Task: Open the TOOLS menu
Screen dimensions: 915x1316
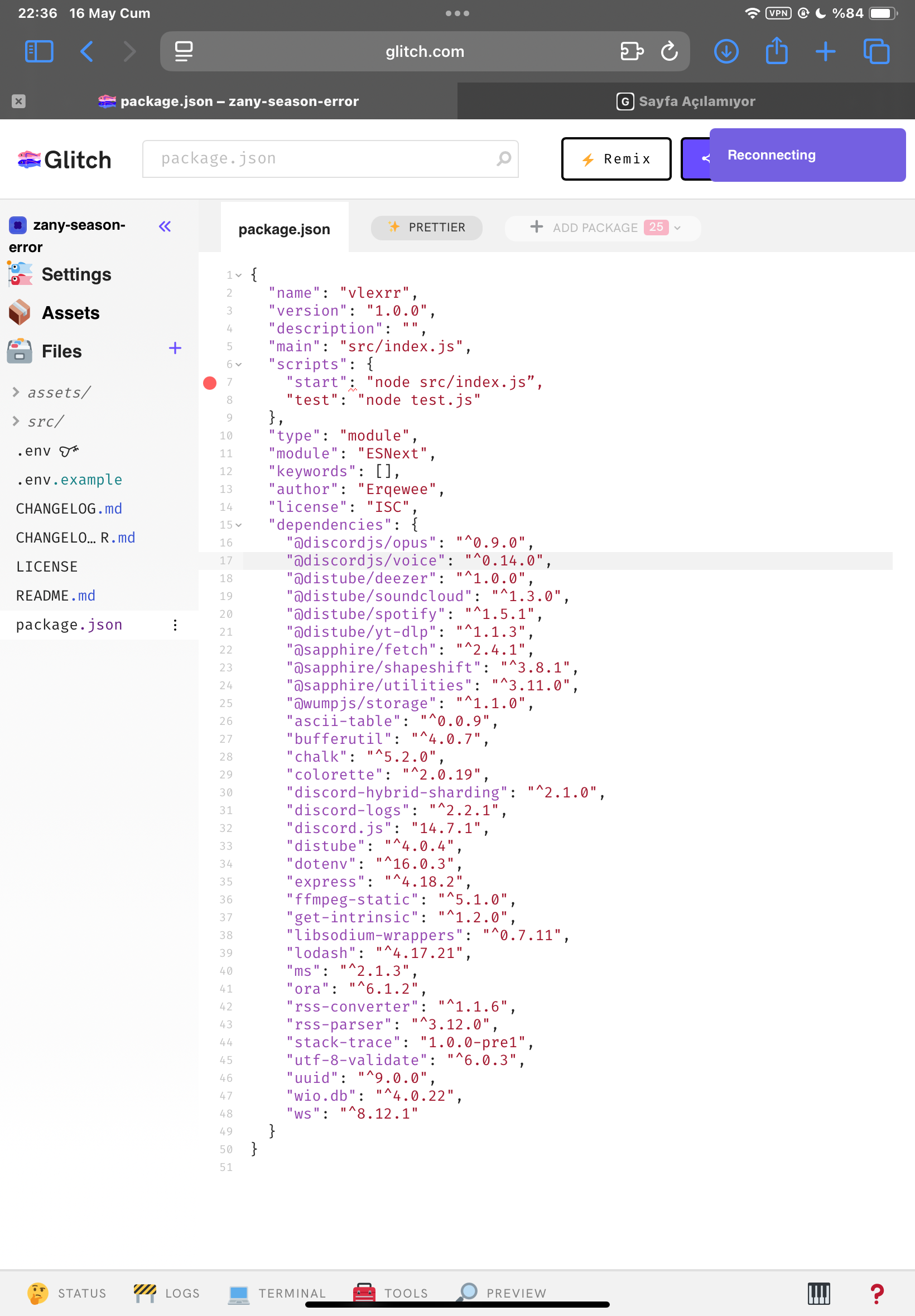Action: pos(391,1293)
